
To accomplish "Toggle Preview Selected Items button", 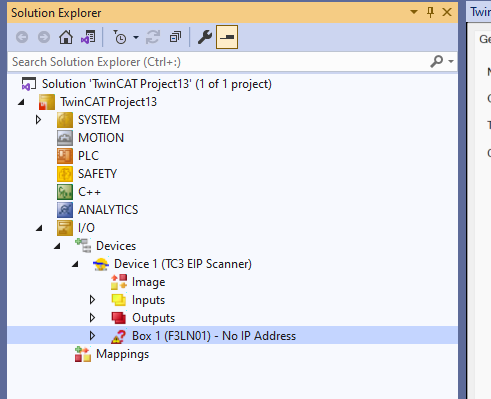I will pyautogui.click(x=227, y=37).
